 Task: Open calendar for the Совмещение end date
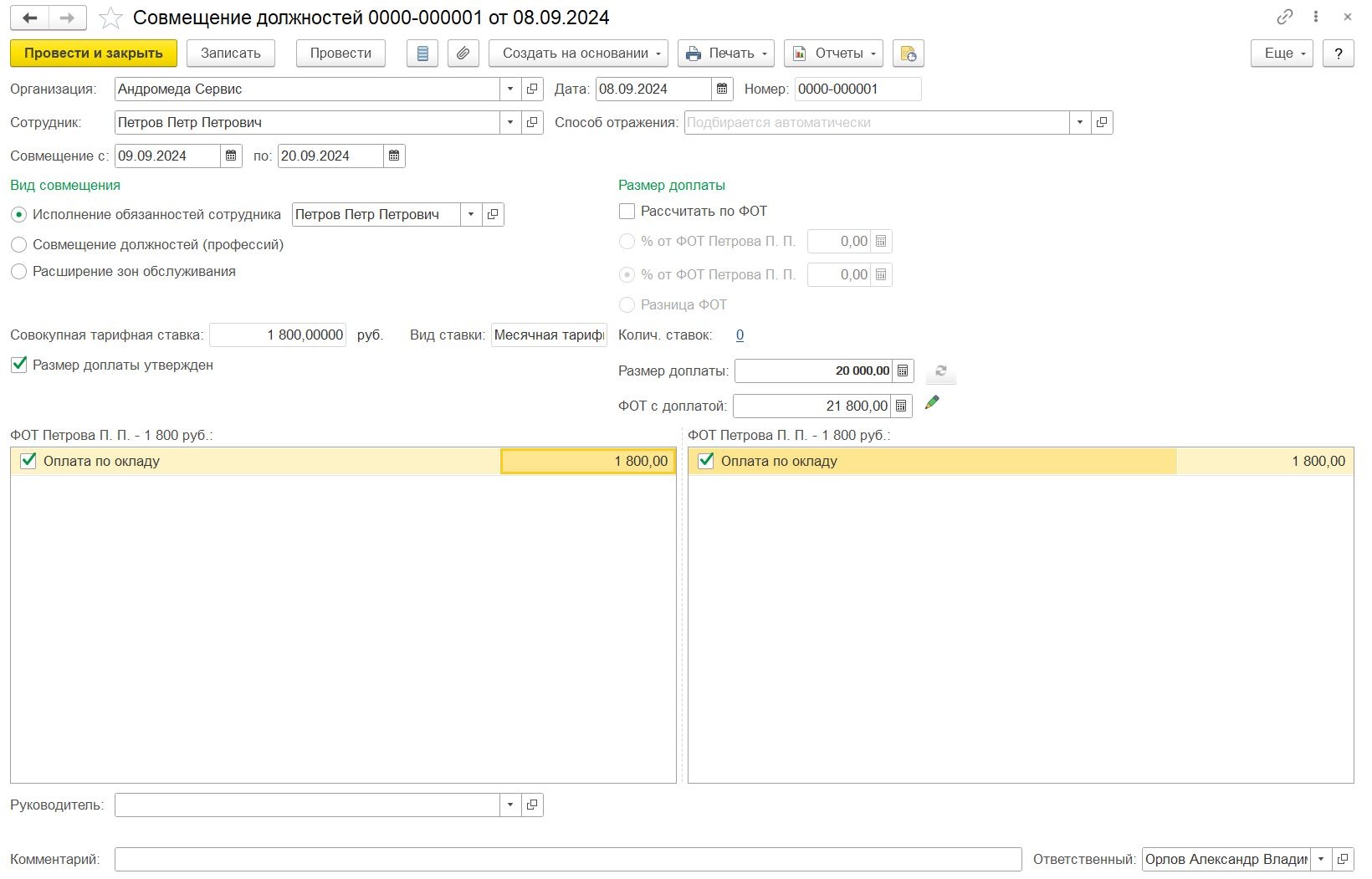(x=394, y=156)
